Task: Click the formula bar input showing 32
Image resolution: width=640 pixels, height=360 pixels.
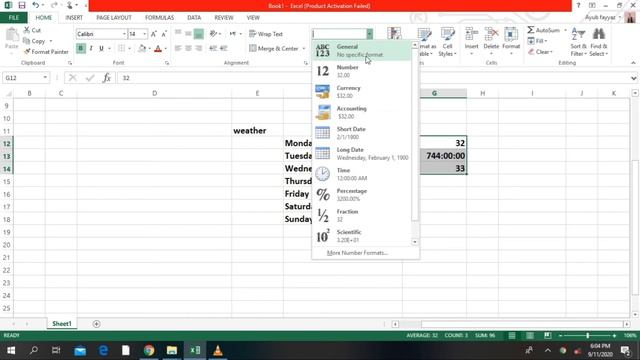Action: click(x=373, y=78)
